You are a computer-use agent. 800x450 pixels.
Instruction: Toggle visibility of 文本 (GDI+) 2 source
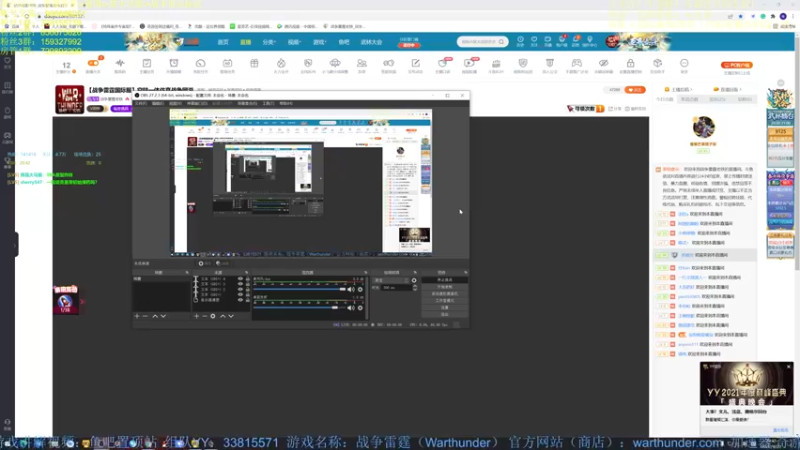[x=240, y=289]
